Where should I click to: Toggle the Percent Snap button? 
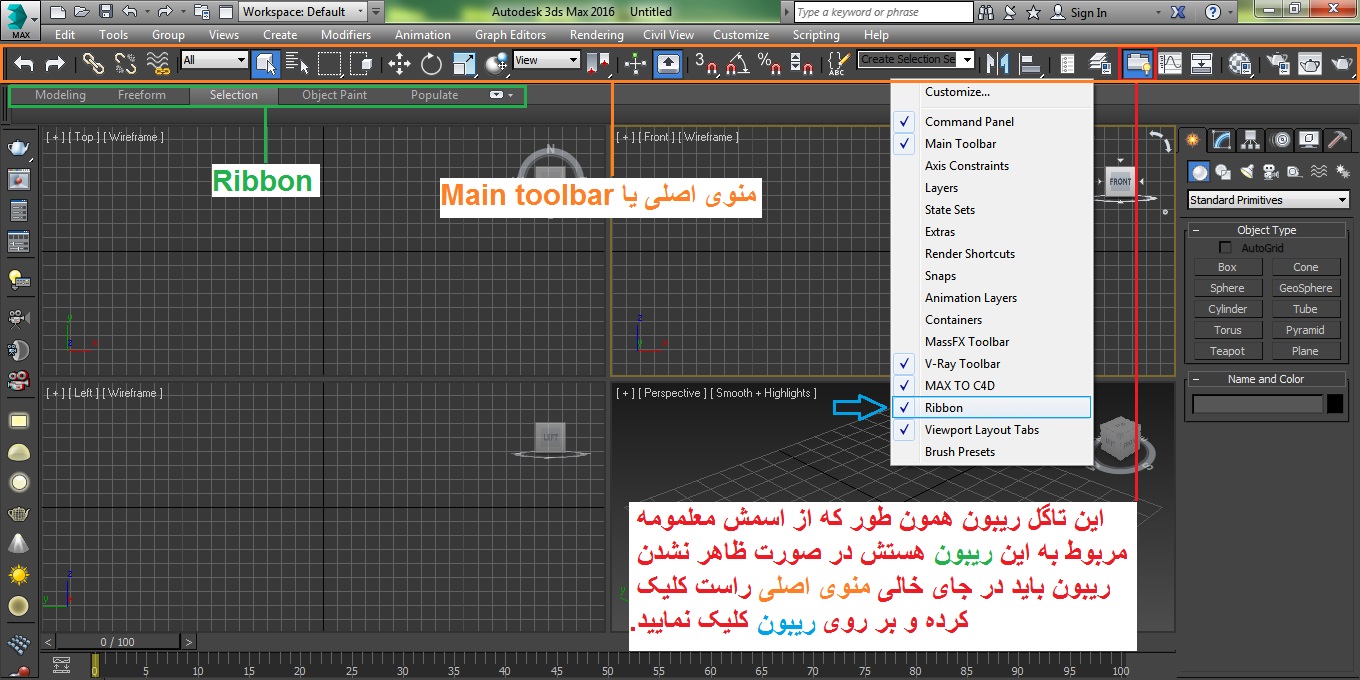(x=769, y=63)
